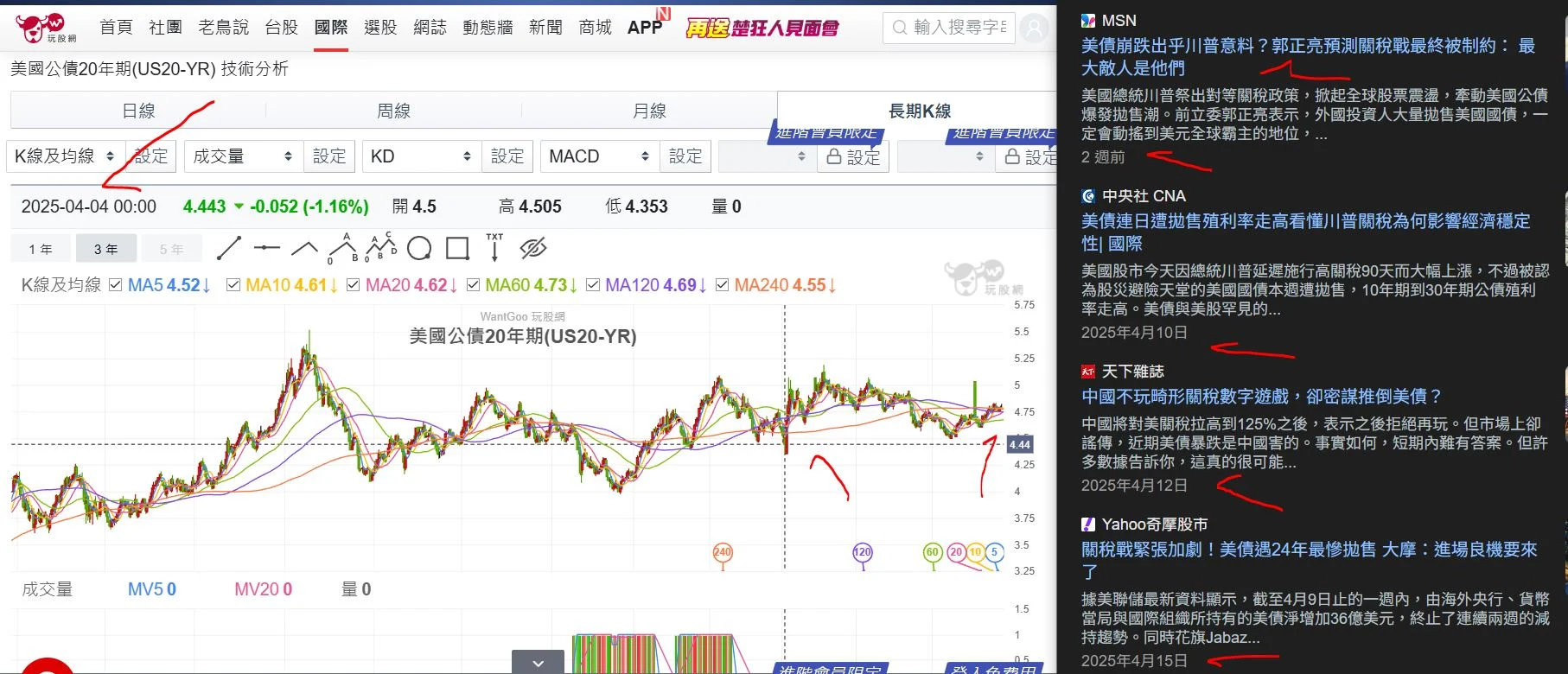
Task: Open the first locked empty indicator dropdown
Action: (768, 157)
